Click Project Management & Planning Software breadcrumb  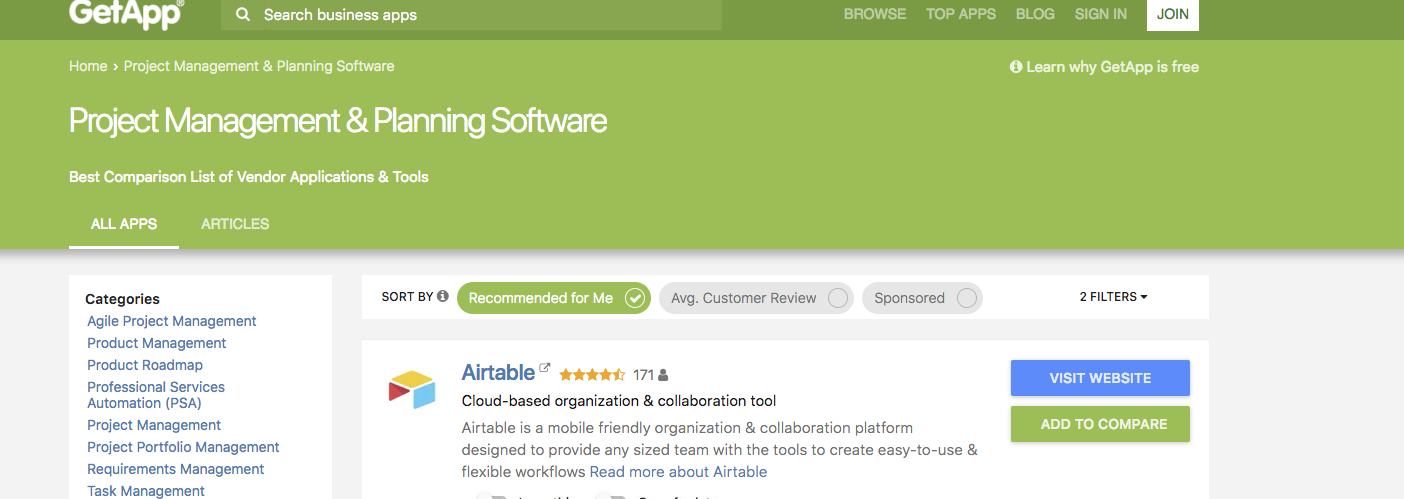click(x=259, y=66)
